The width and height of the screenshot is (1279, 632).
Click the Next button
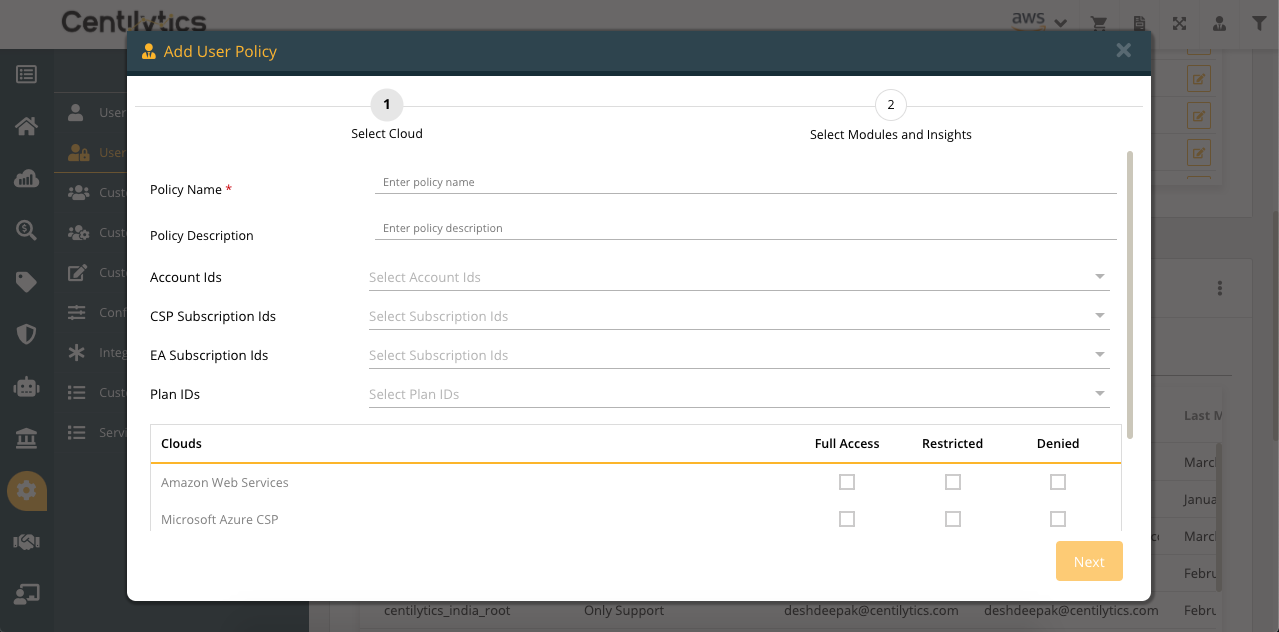(1089, 562)
